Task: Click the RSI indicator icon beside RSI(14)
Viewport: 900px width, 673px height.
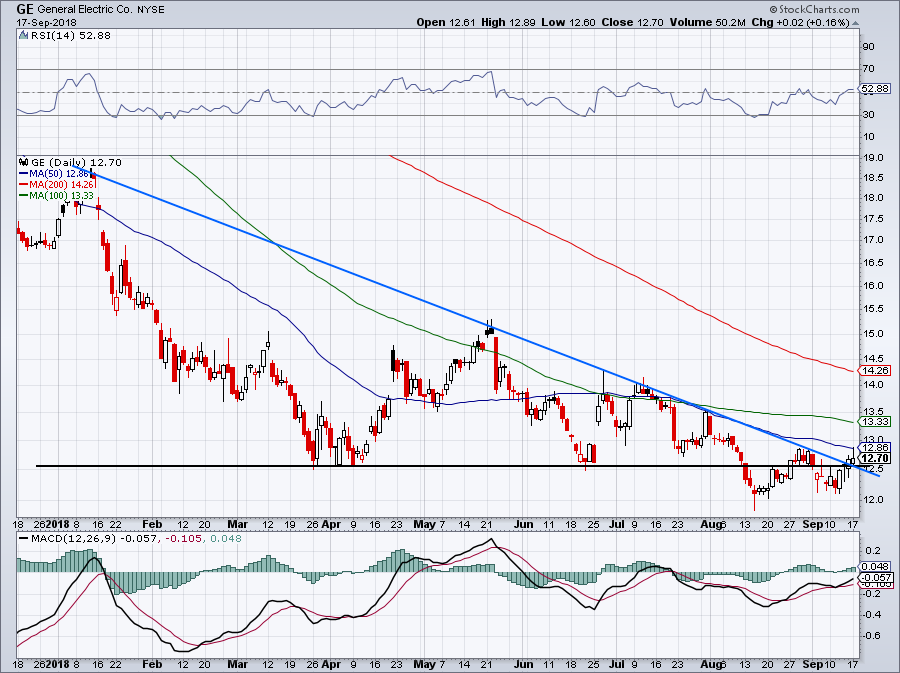Action: click(x=24, y=35)
